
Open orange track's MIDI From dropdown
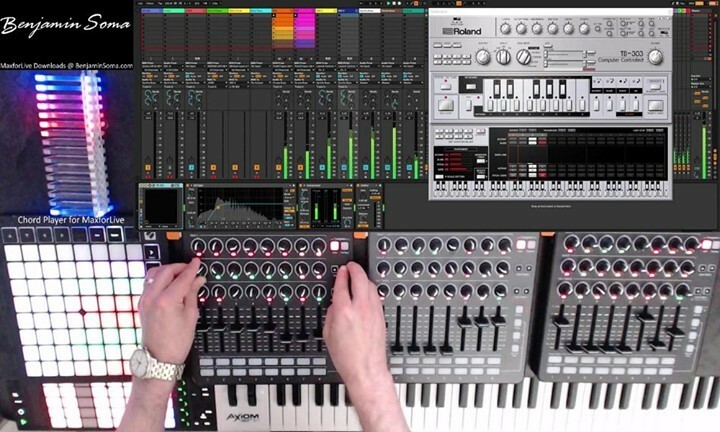point(283,66)
